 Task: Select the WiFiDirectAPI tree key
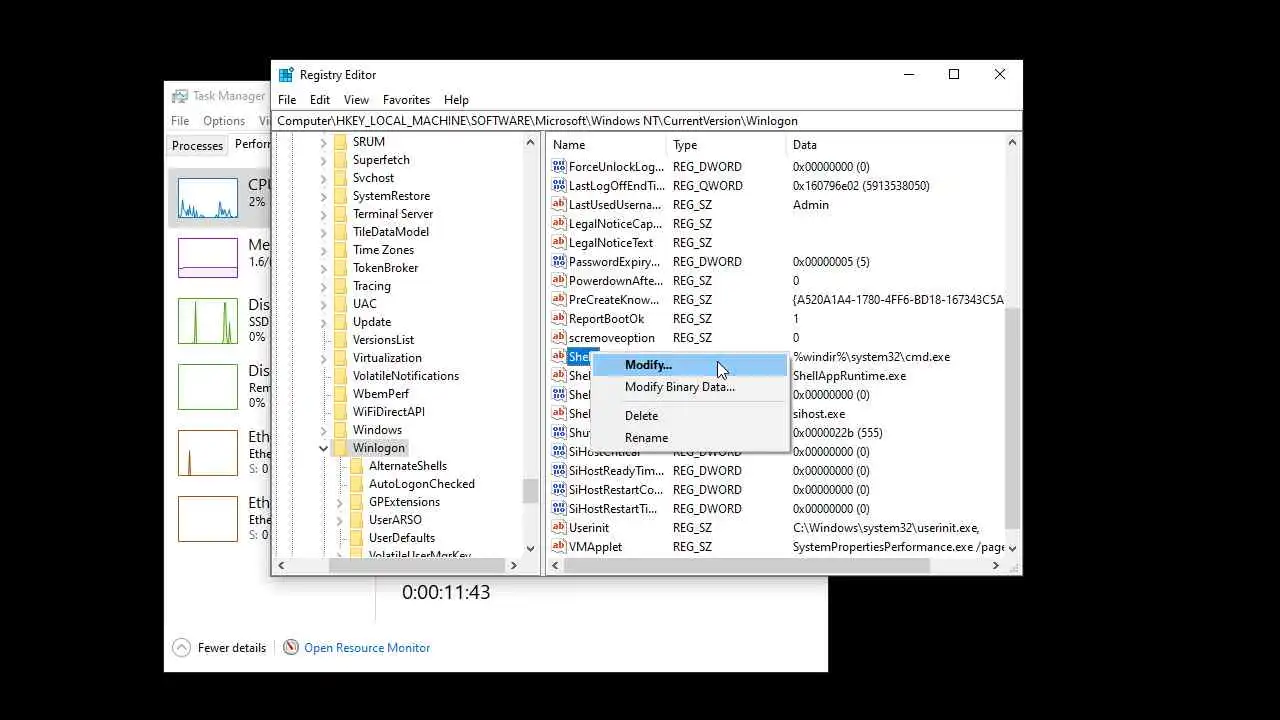tap(388, 412)
